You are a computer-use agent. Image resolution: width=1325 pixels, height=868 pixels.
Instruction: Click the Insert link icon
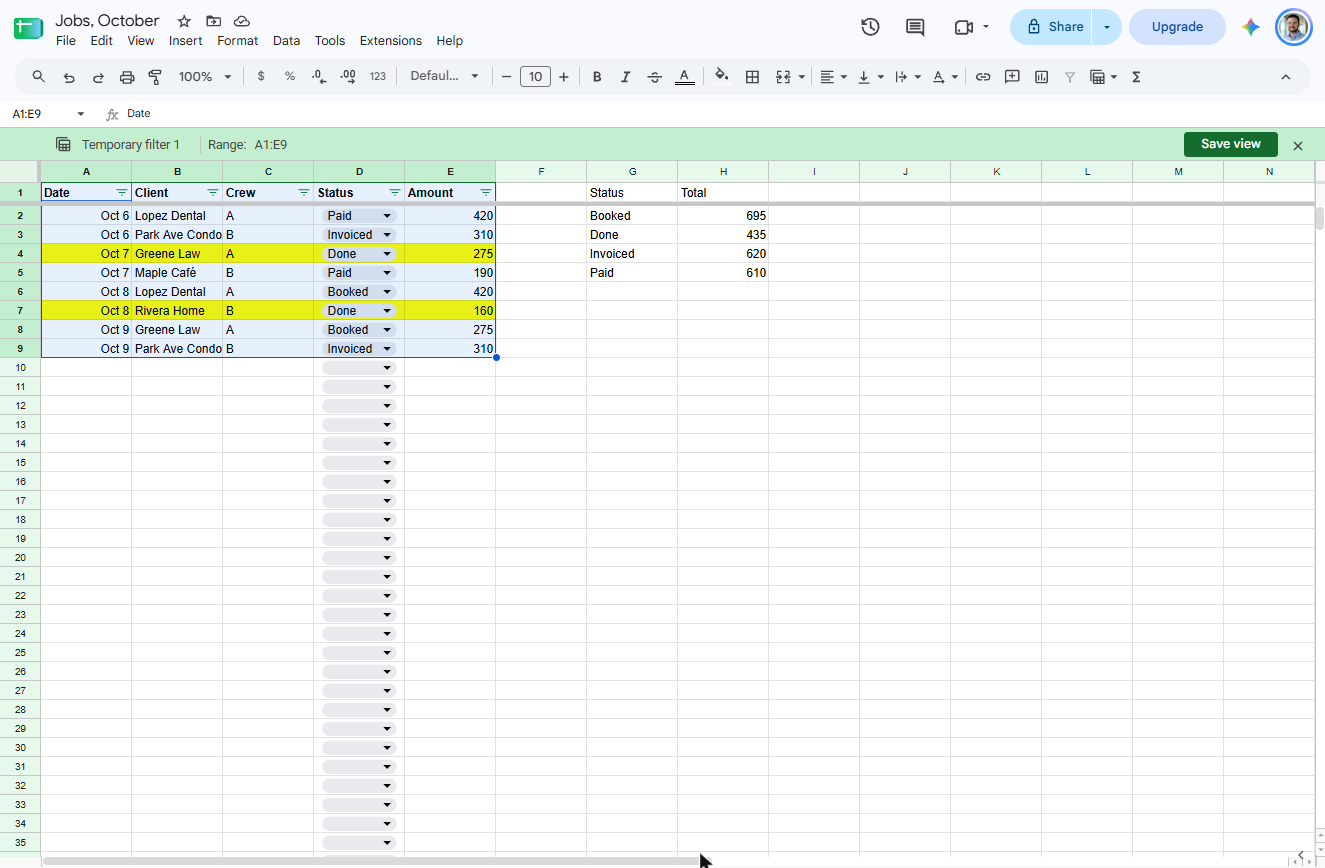(x=983, y=77)
